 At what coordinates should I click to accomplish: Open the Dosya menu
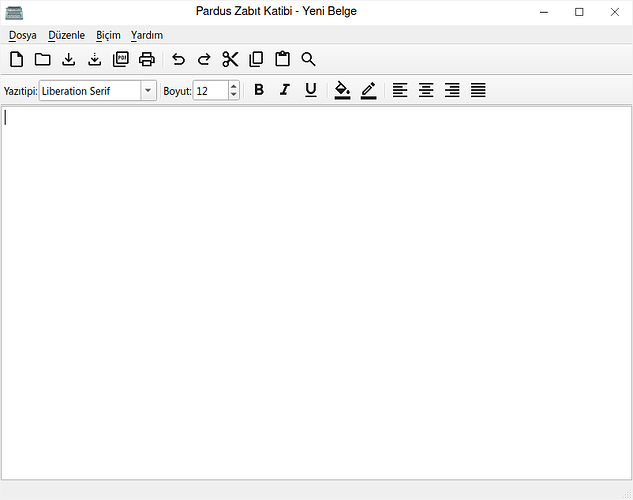(x=22, y=35)
